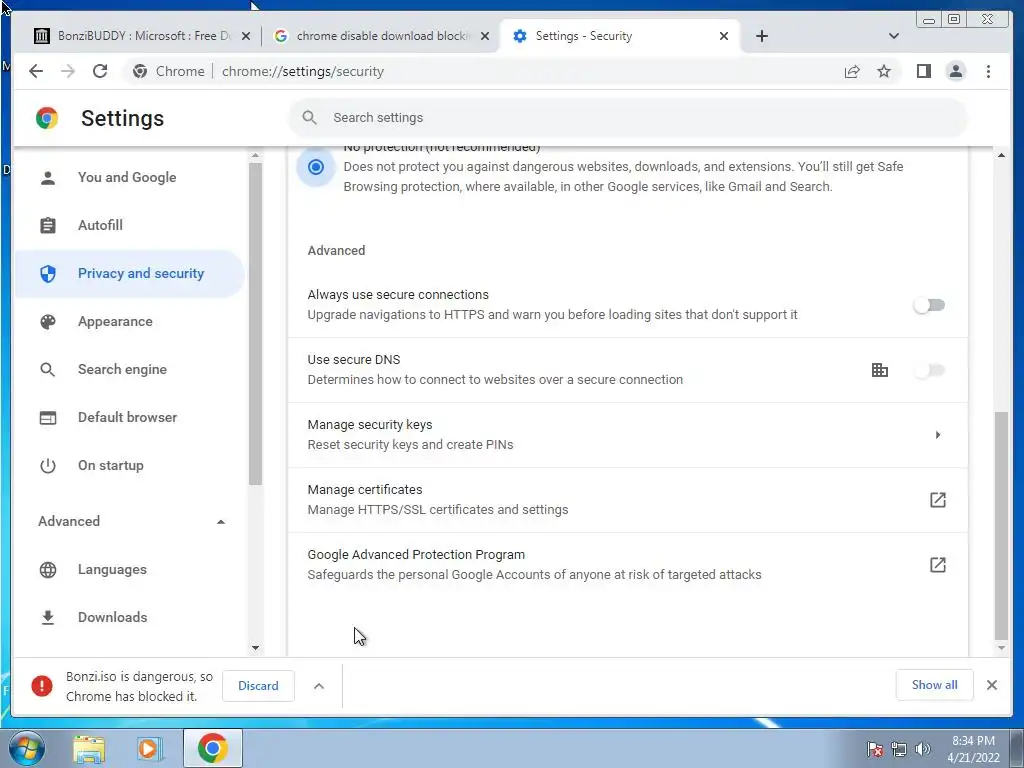Image resolution: width=1024 pixels, height=768 pixels.
Task: Open the side panel icon
Action: (923, 71)
